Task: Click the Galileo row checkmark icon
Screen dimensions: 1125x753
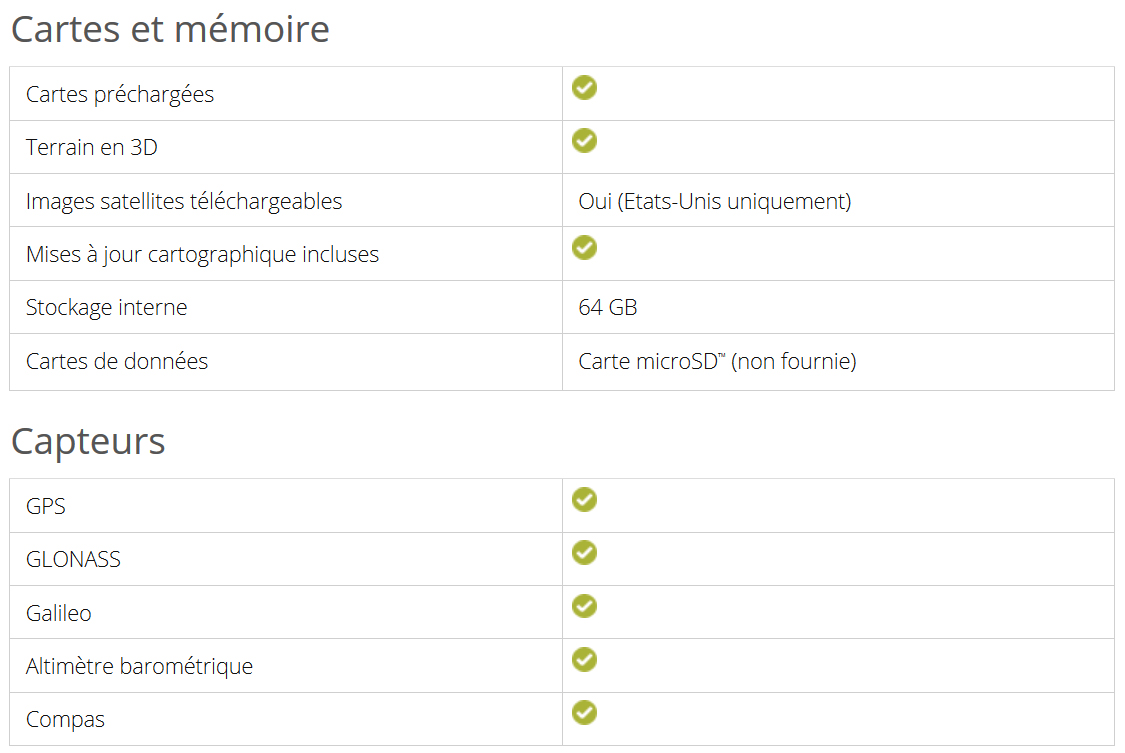Action: click(x=584, y=606)
